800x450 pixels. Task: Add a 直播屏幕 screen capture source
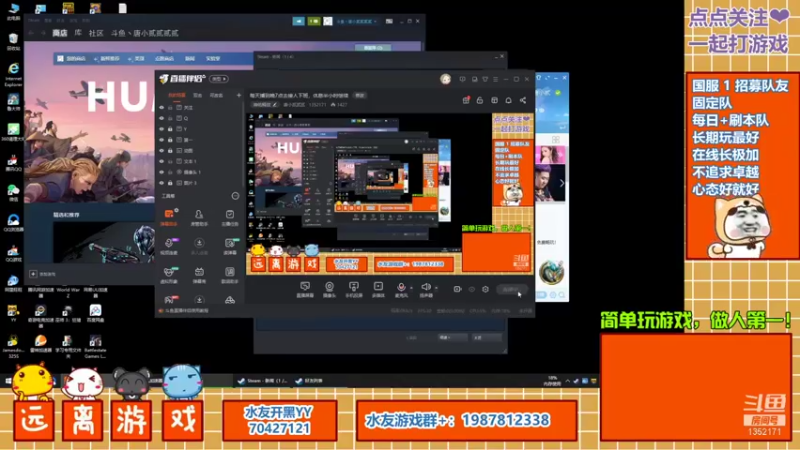coord(305,289)
